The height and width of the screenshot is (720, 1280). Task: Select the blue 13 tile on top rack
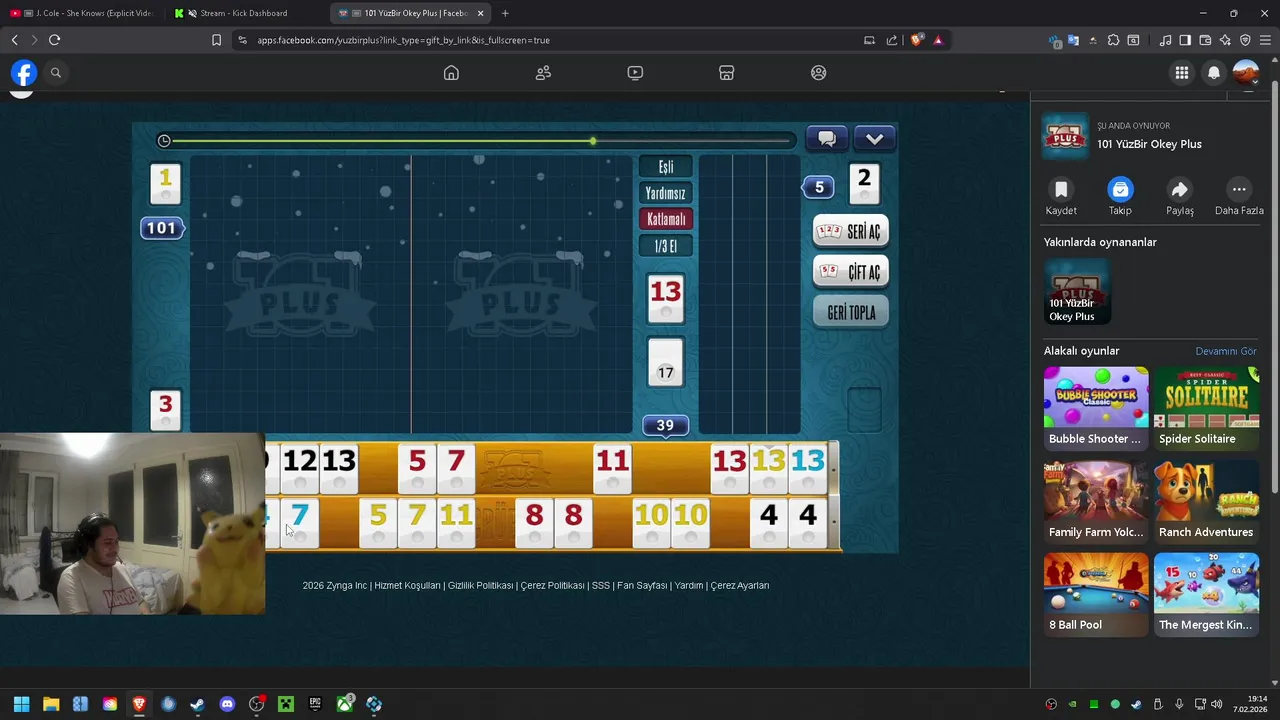tap(808, 468)
